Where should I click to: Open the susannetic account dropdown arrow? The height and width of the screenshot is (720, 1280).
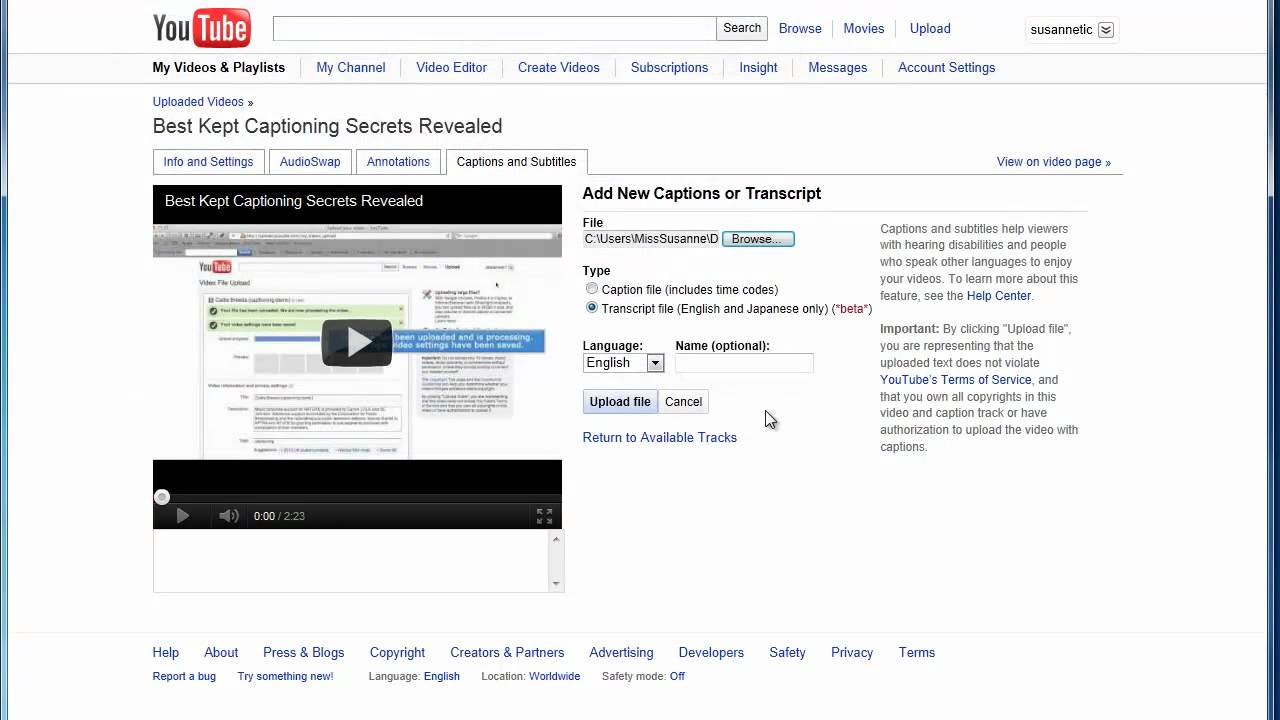tap(1106, 30)
